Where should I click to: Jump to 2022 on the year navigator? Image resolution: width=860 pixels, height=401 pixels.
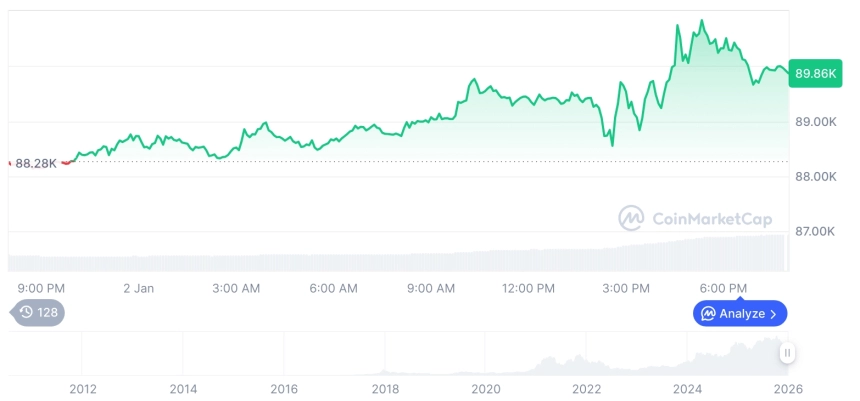click(x=586, y=388)
